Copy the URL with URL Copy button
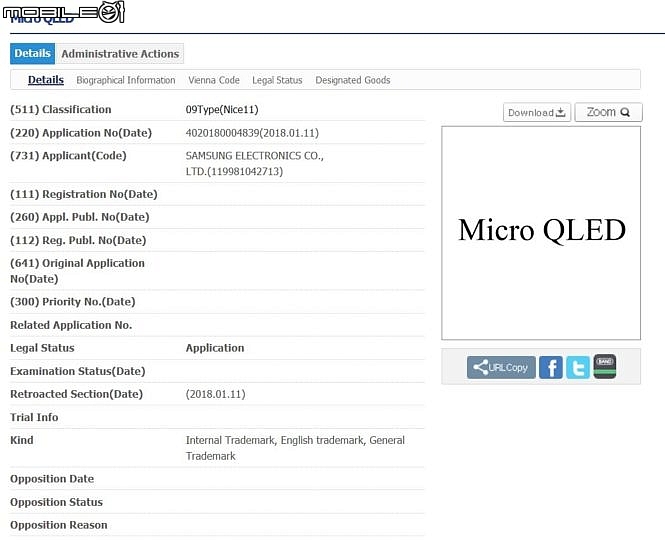 tap(501, 367)
